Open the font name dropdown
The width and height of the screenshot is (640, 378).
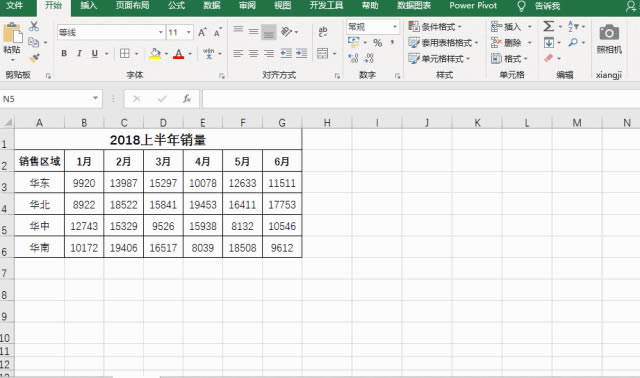pos(160,32)
